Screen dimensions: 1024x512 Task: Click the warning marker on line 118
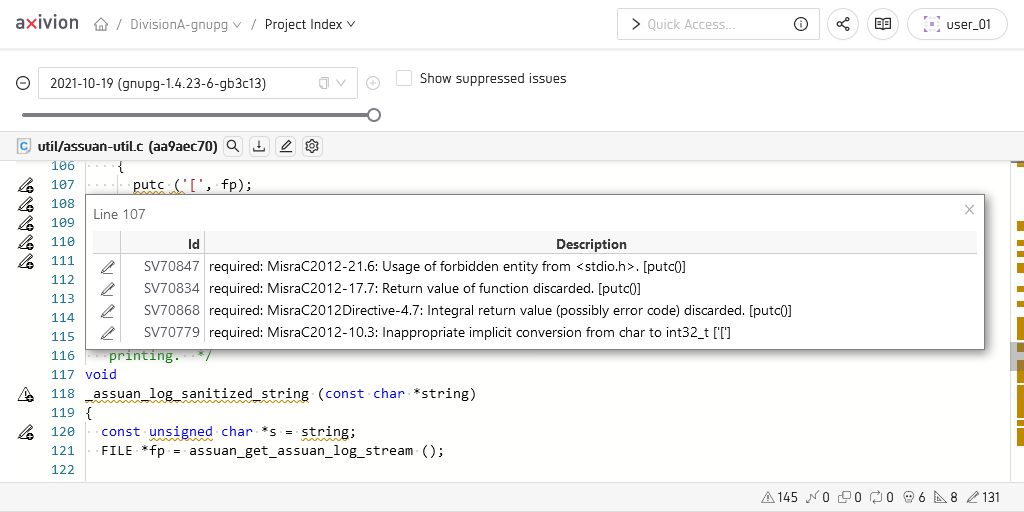25,394
